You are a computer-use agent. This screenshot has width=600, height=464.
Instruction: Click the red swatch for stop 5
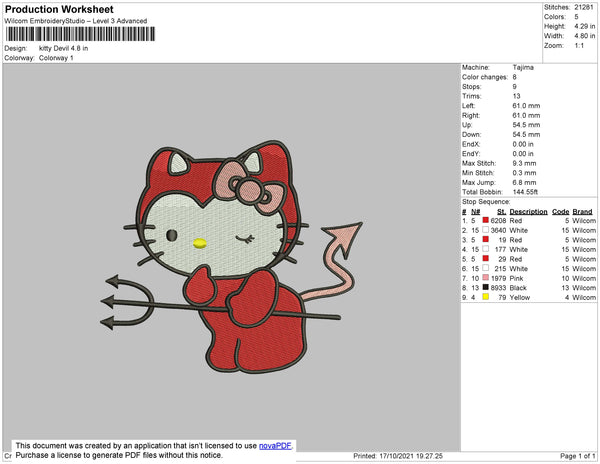click(x=486, y=258)
